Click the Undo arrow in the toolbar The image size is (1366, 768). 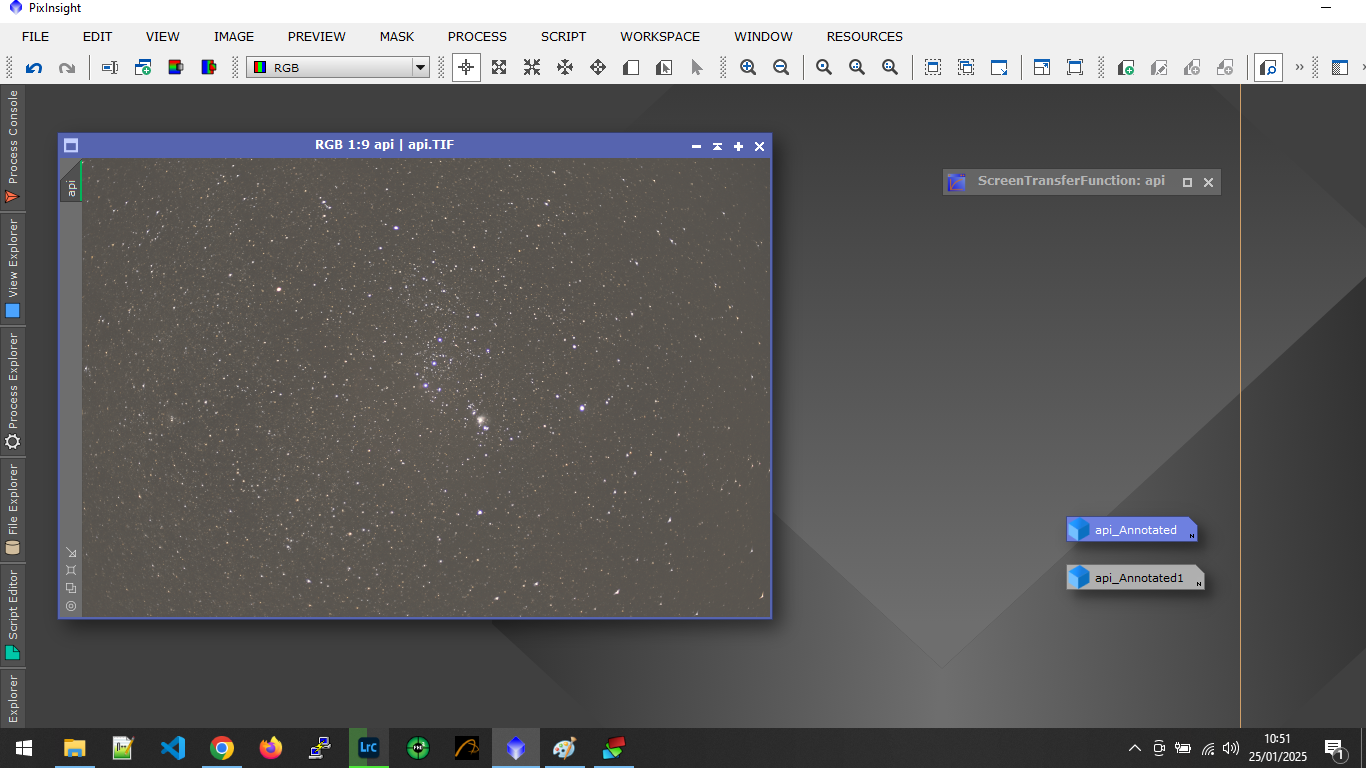tap(34, 68)
